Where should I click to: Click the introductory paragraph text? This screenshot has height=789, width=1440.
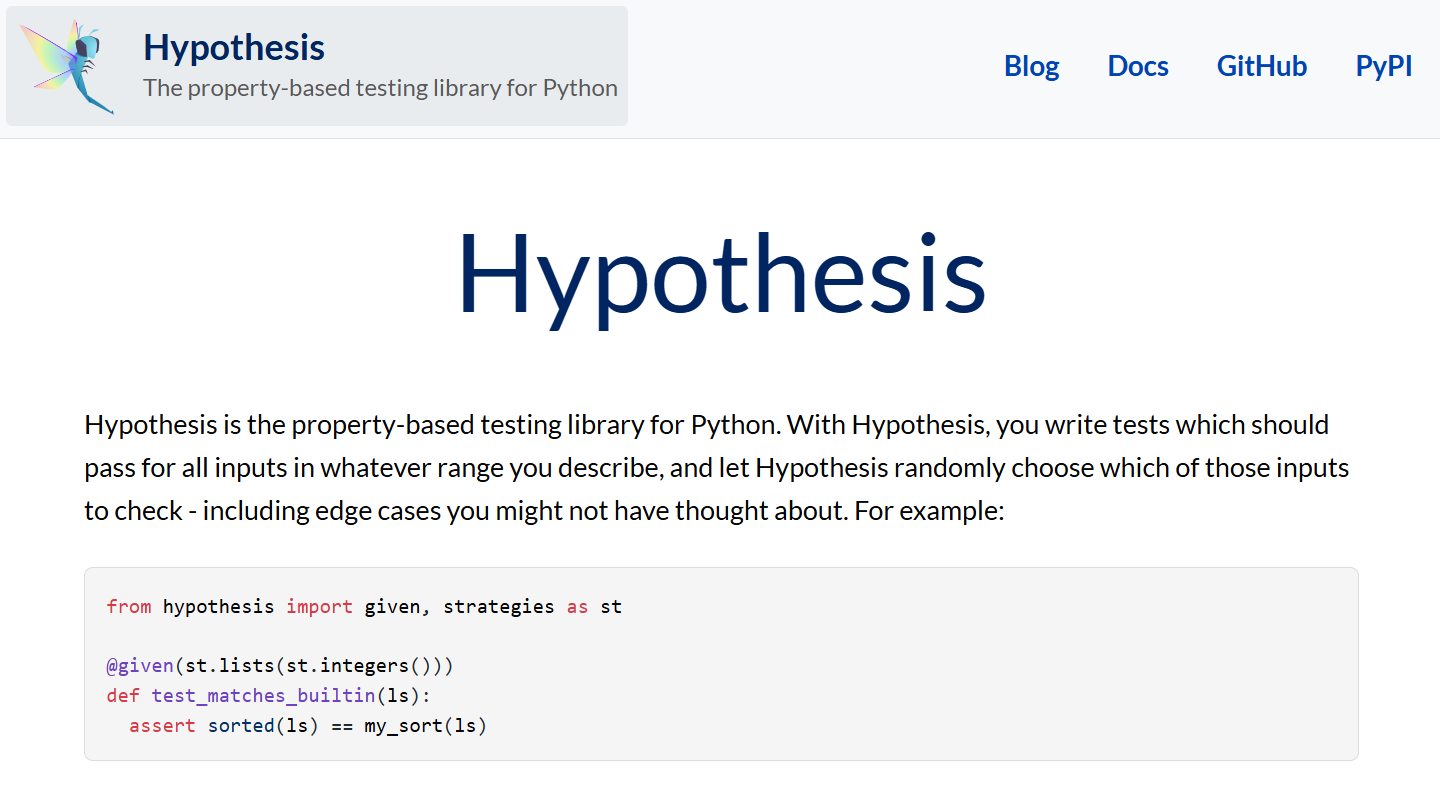(717, 468)
